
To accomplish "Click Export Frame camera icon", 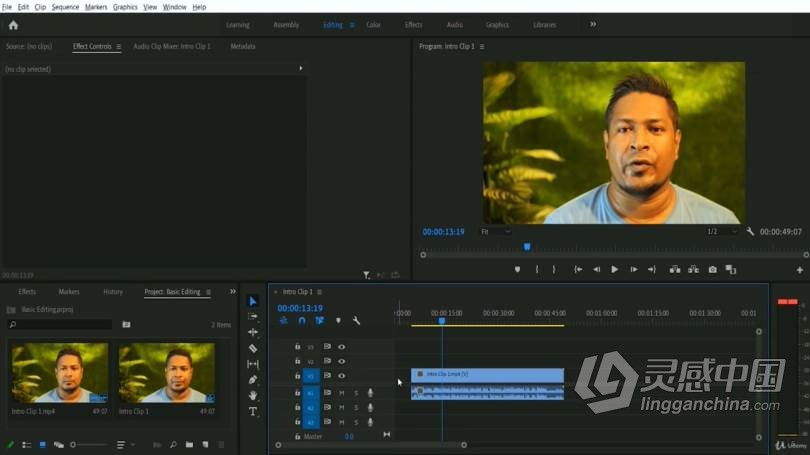I will point(712,270).
